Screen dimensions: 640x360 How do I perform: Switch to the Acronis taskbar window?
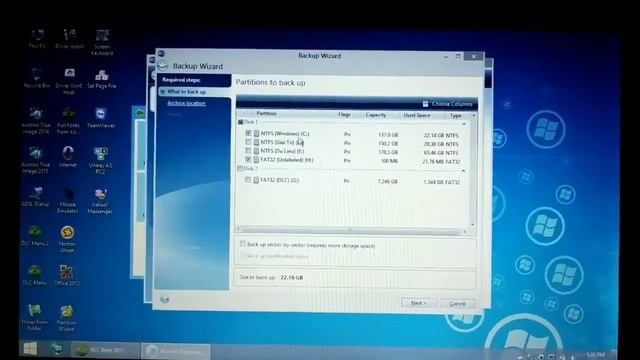pyautogui.click(x=176, y=351)
